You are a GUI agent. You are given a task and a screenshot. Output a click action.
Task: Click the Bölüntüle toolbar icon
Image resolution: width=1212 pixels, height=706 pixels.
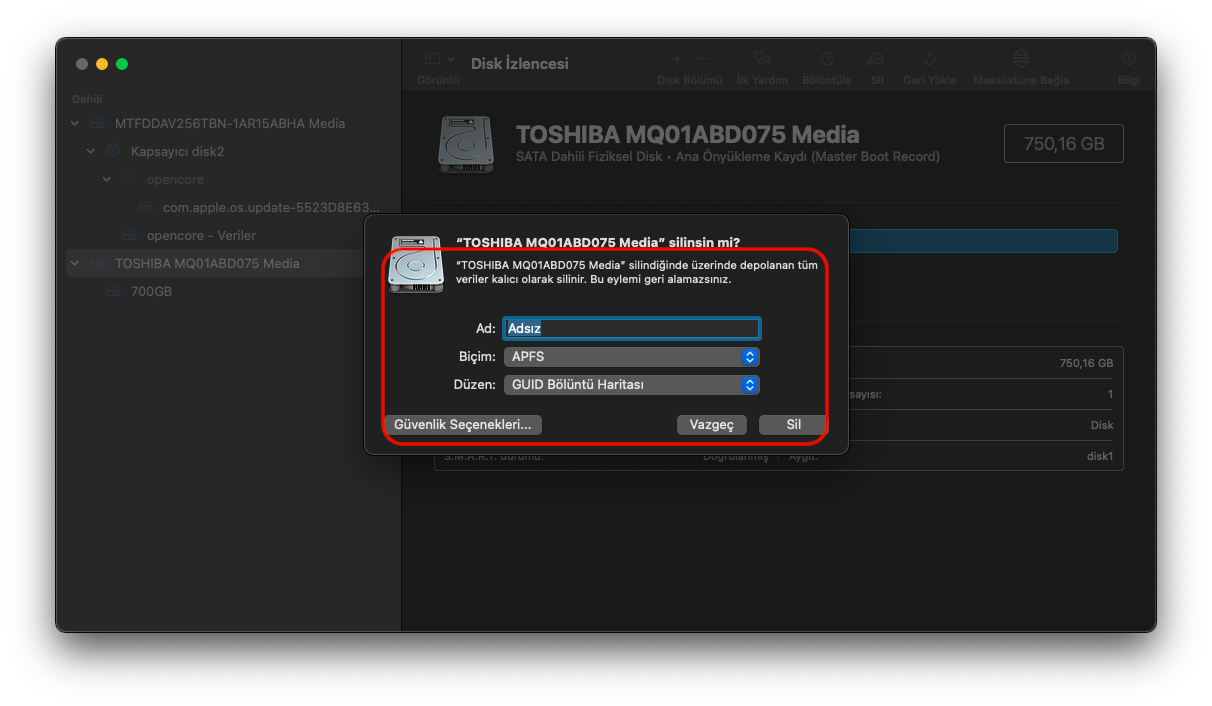tap(827, 60)
